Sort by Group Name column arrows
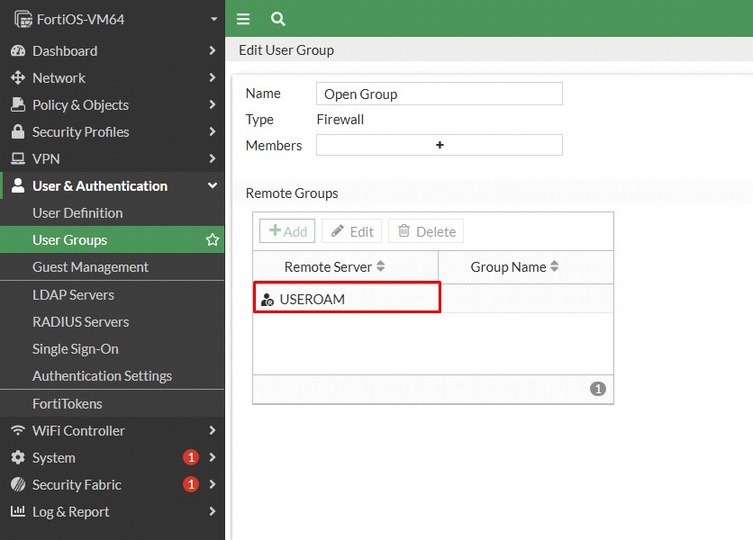The width and height of the screenshot is (753, 540). [x=554, y=266]
